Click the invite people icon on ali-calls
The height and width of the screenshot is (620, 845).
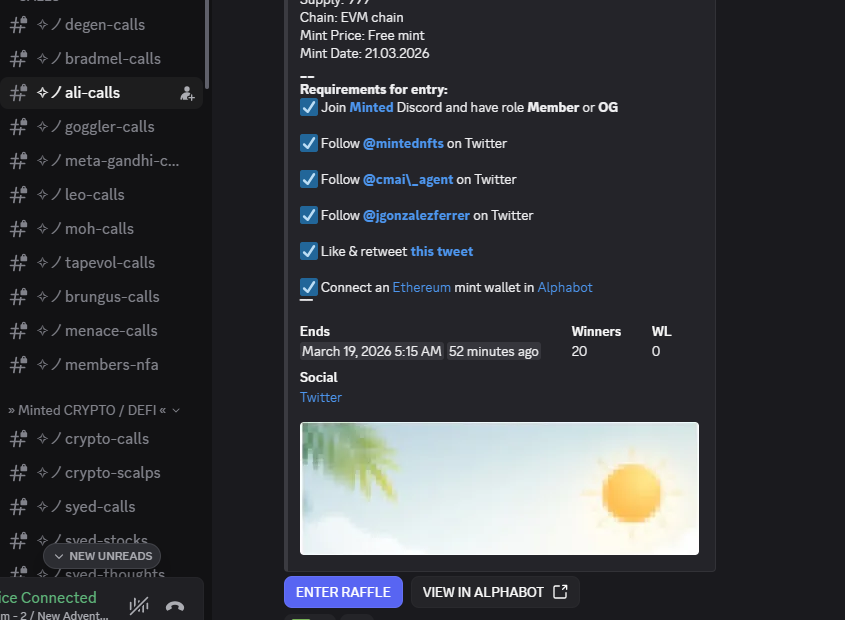pyautogui.click(x=187, y=93)
